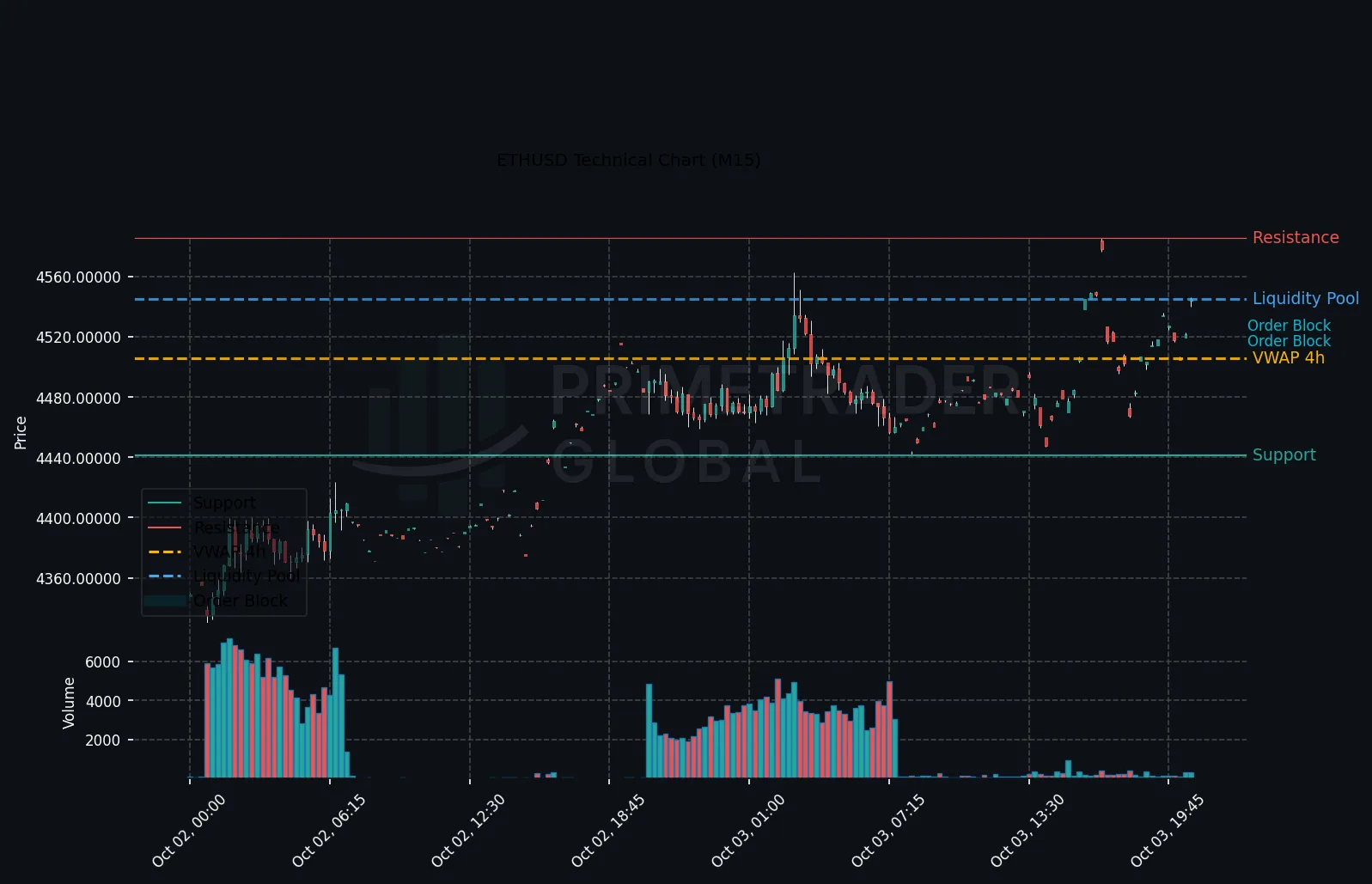1372x884 pixels.
Task: Click the Volume axis title
Action: (69, 703)
